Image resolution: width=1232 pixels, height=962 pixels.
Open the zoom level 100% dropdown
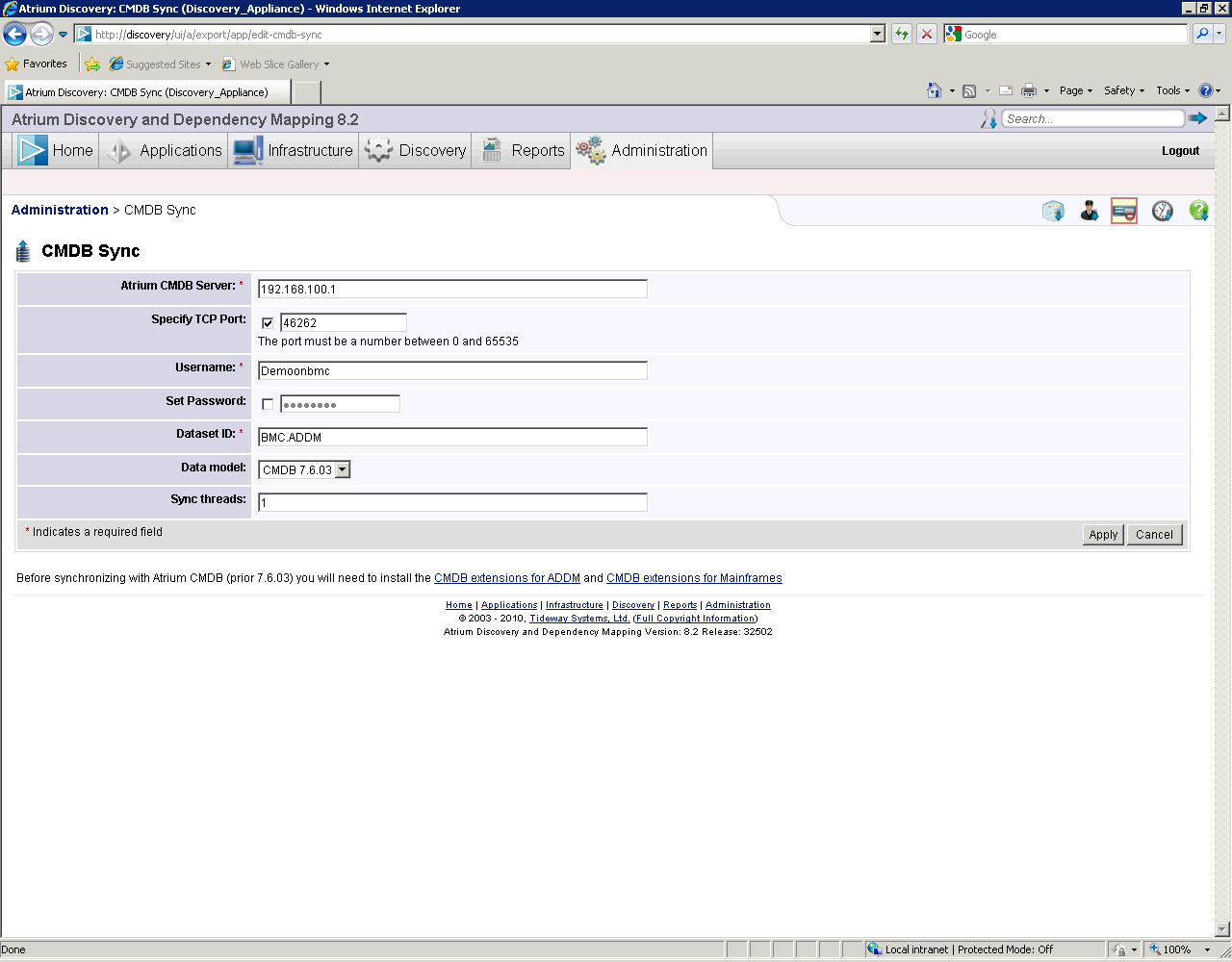(1208, 949)
